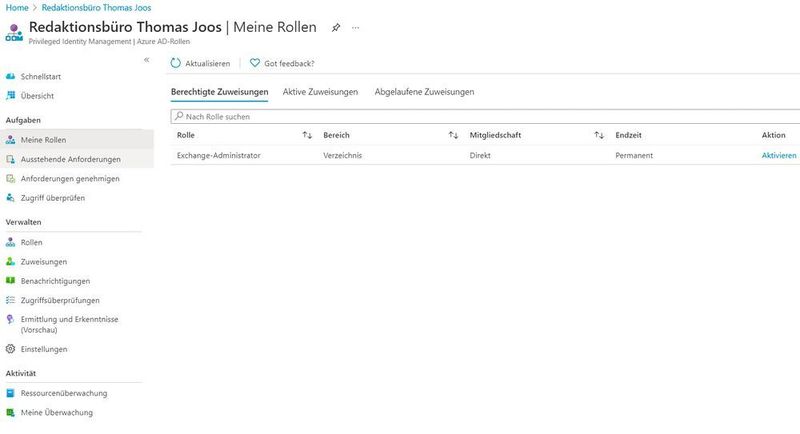Click the Privileged Identity Management logo icon
Screen dimensions: 800x434
(x=14, y=32)
